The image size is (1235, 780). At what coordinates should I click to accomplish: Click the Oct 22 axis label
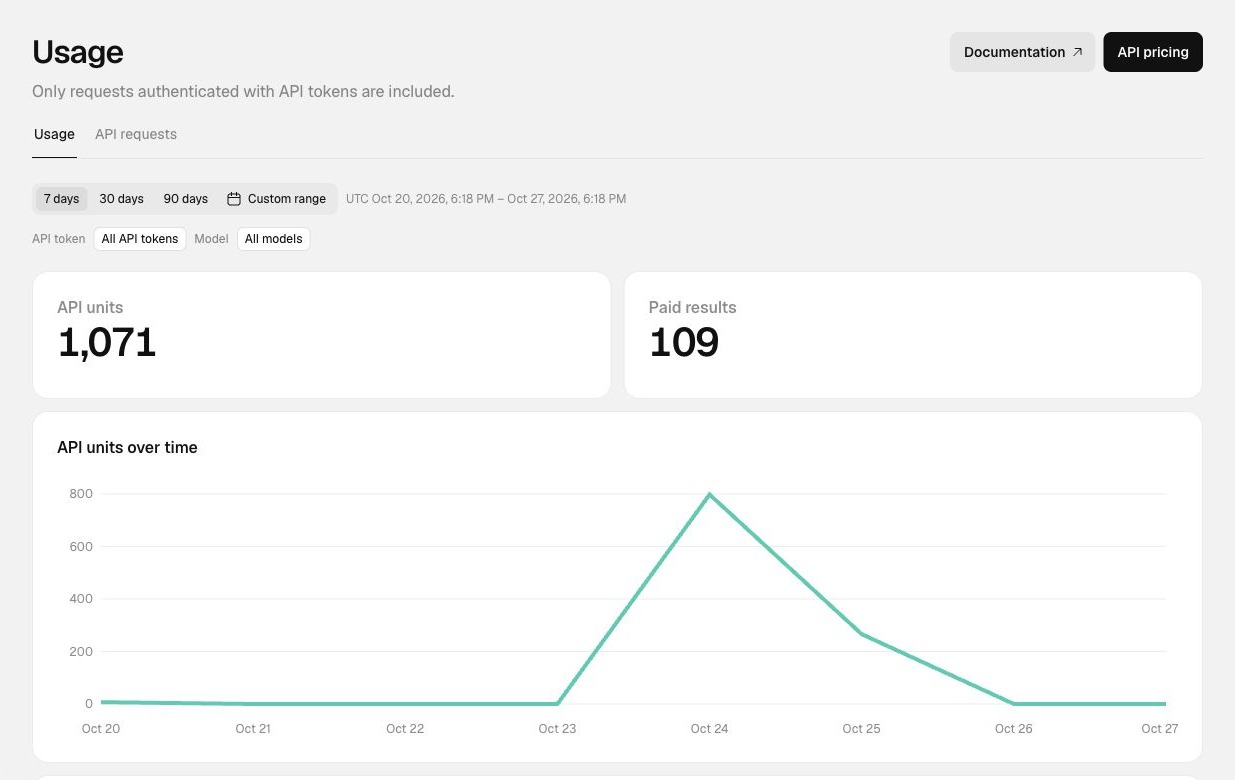pyautogui.click(x=405, y=728)
